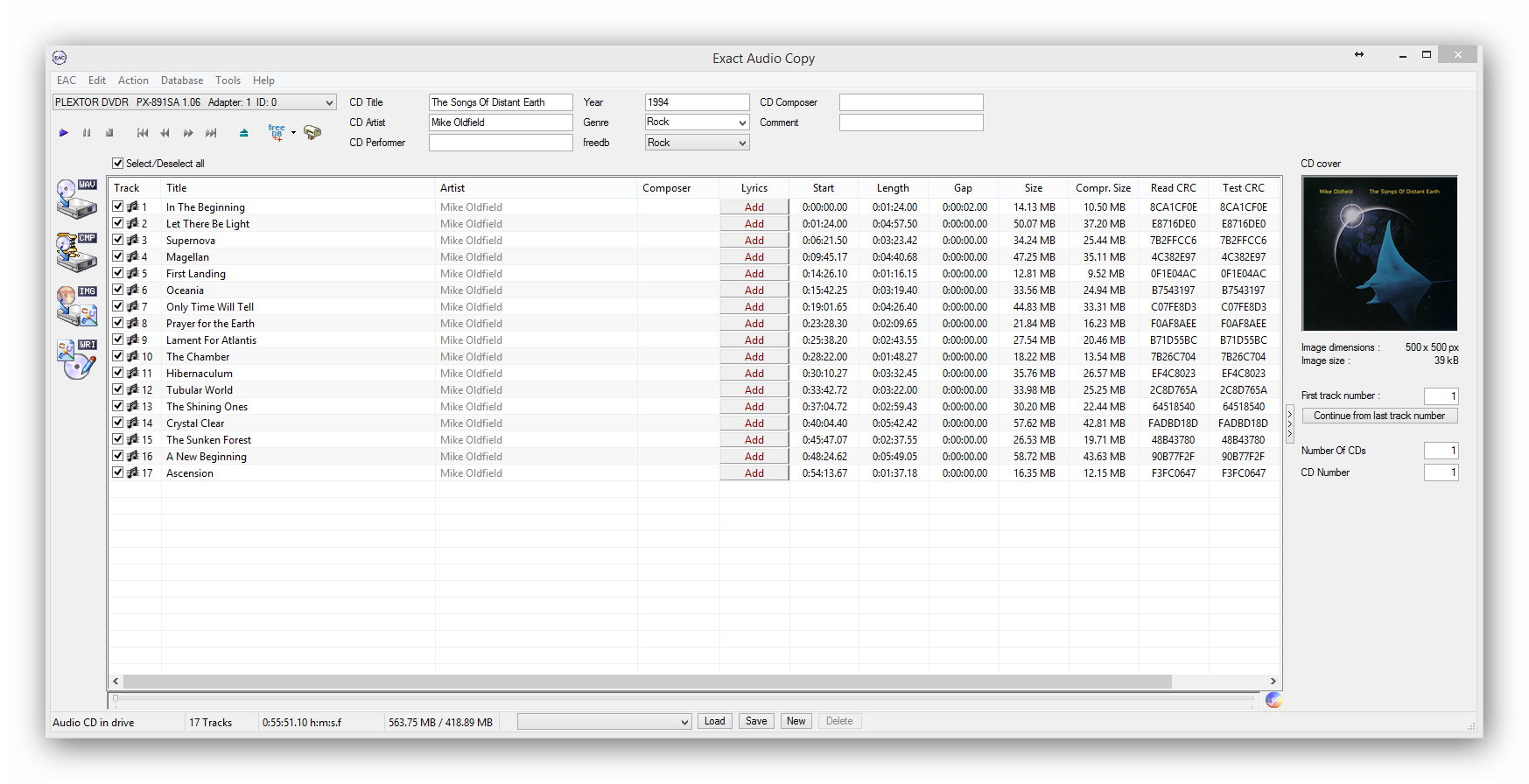The width and height of the screenshot is (1529, 784).
Task: Click the WAV copy selected tracks icon
Action: 76,199
